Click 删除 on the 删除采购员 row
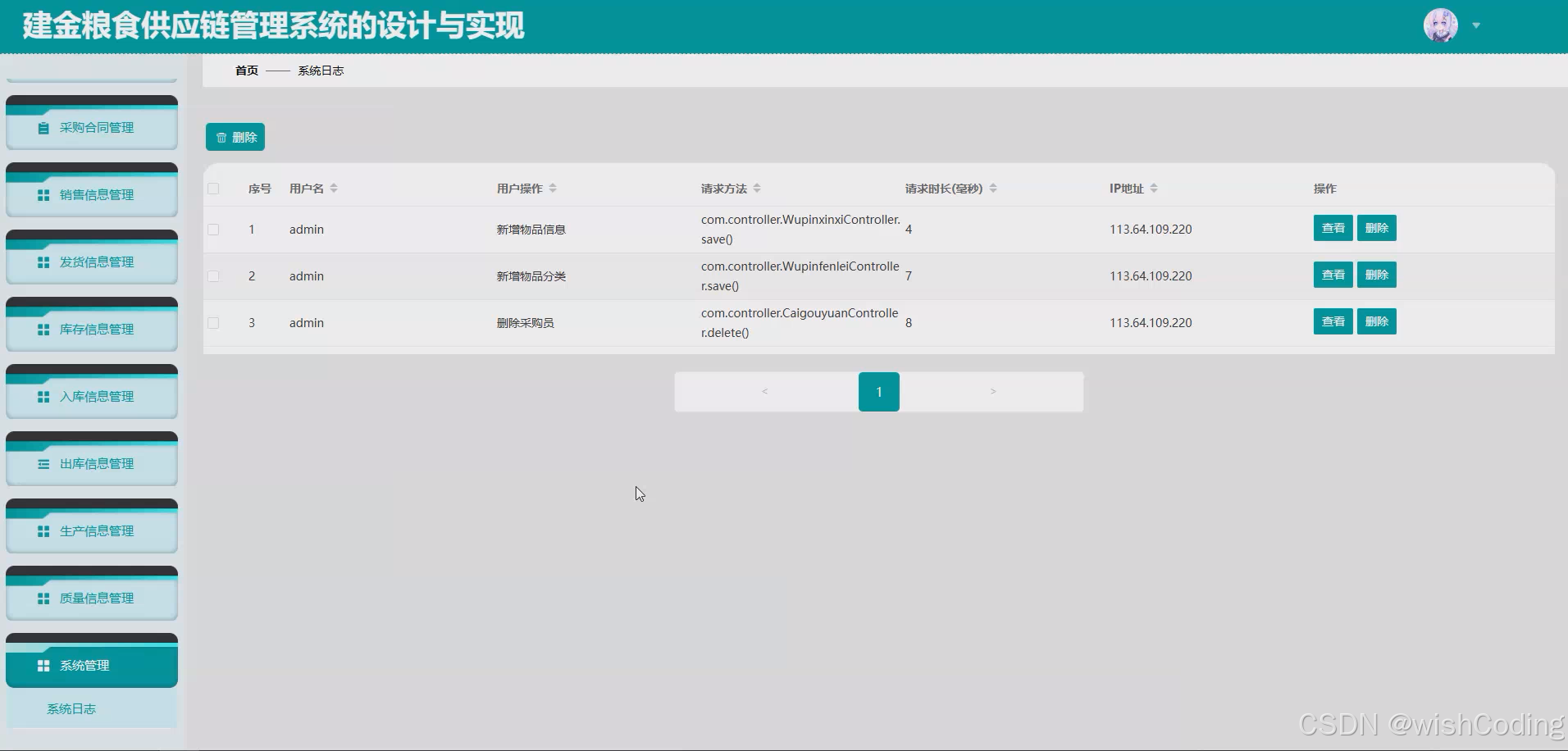1568x751 pixels. pos(1376,321)
